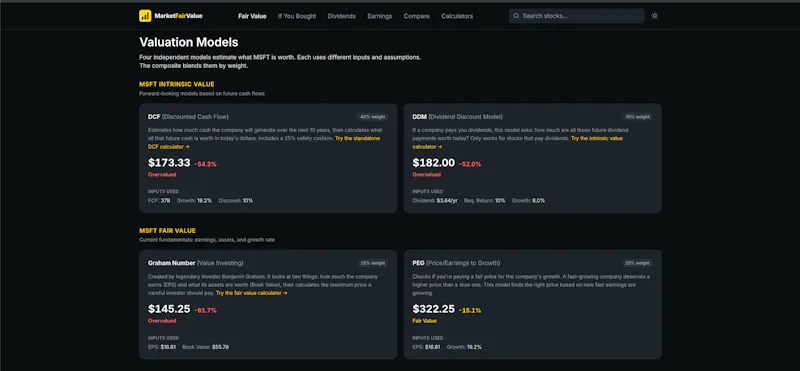Viewport: 800px width, 371px height.
Task: Click the Graham Number (Value Investing) title
Action: coord(195,263)
